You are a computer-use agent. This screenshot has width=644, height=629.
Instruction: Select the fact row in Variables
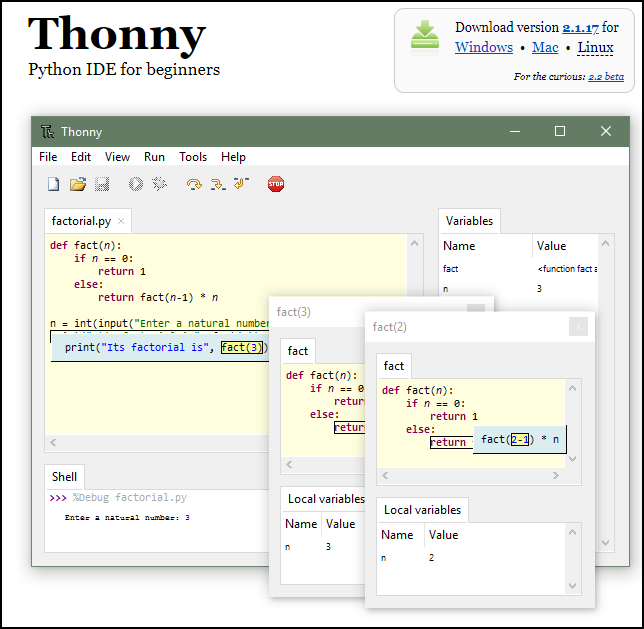pos(519,269)
